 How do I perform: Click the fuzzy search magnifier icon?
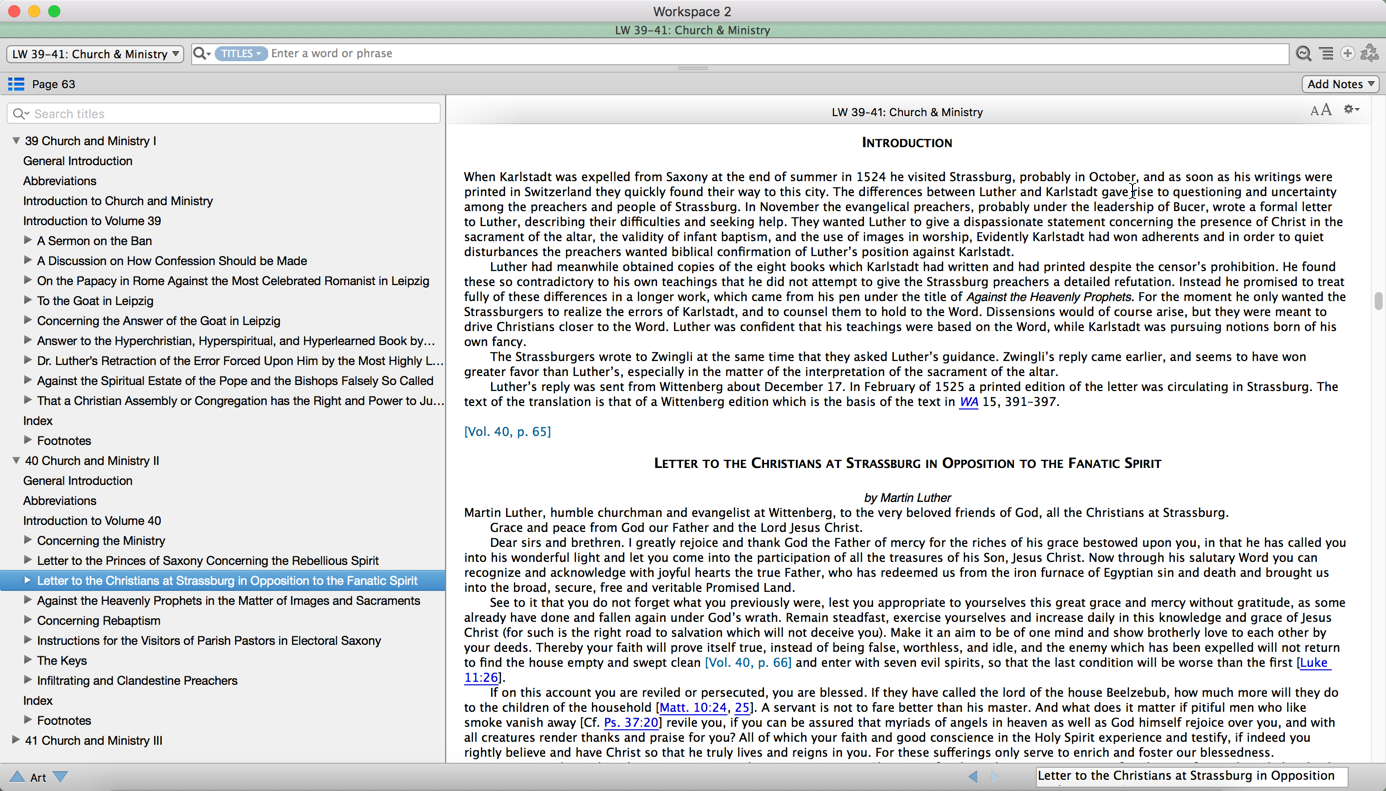(1304, 54)
